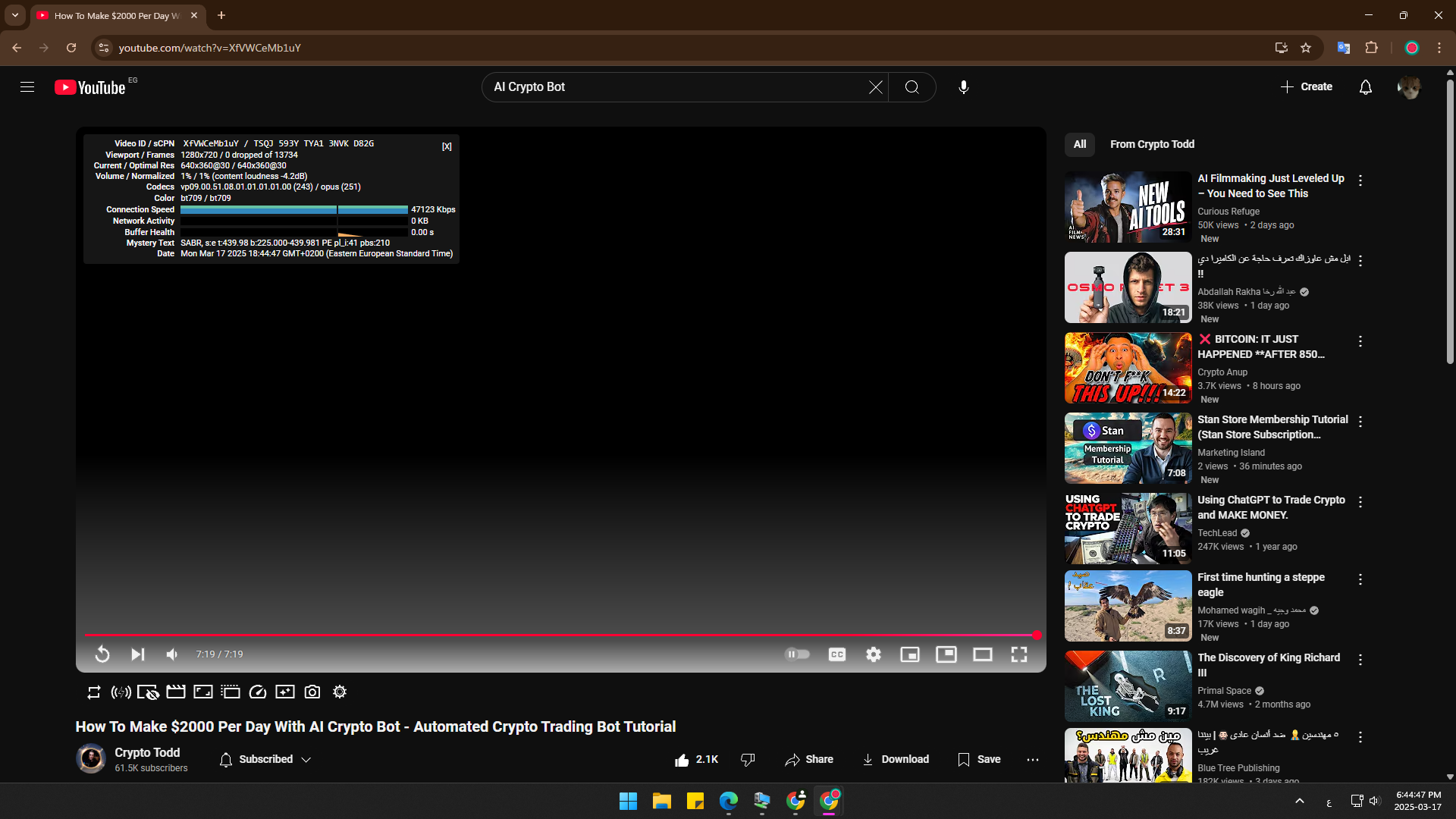The height and width of the screenshot is (819, 1456).
Task: Open options for Stan Store Membership Tutorial
Action: coord(1360,422)
